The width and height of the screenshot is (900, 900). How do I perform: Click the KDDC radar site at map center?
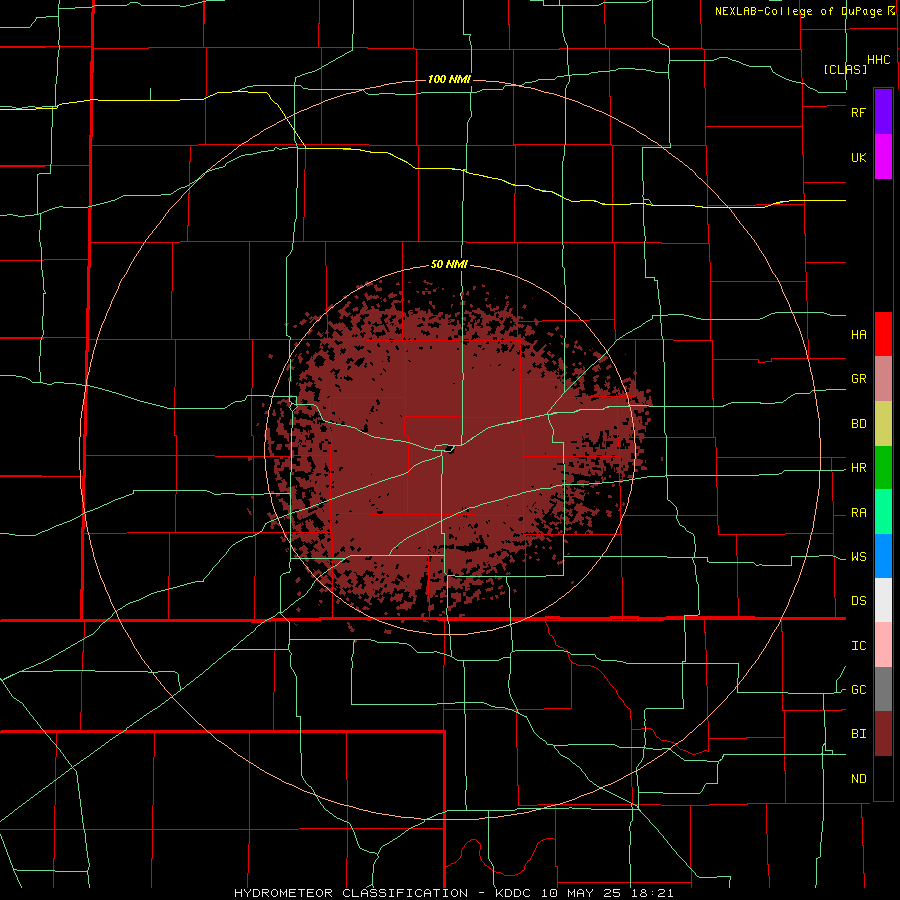point(449,450)
